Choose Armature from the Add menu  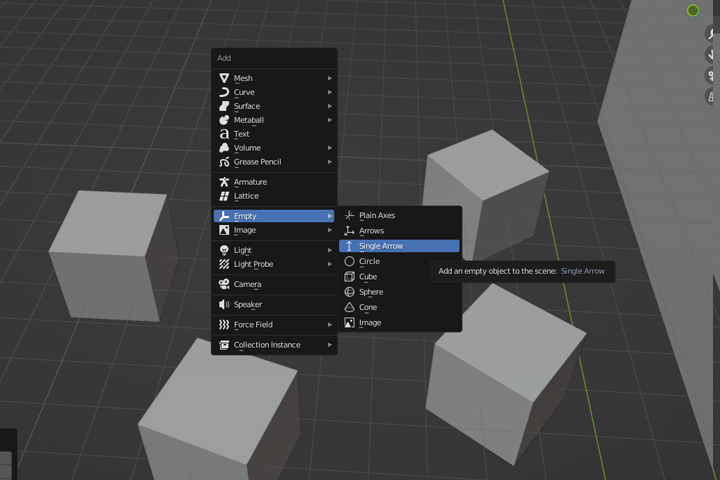[x=274, y=182]
